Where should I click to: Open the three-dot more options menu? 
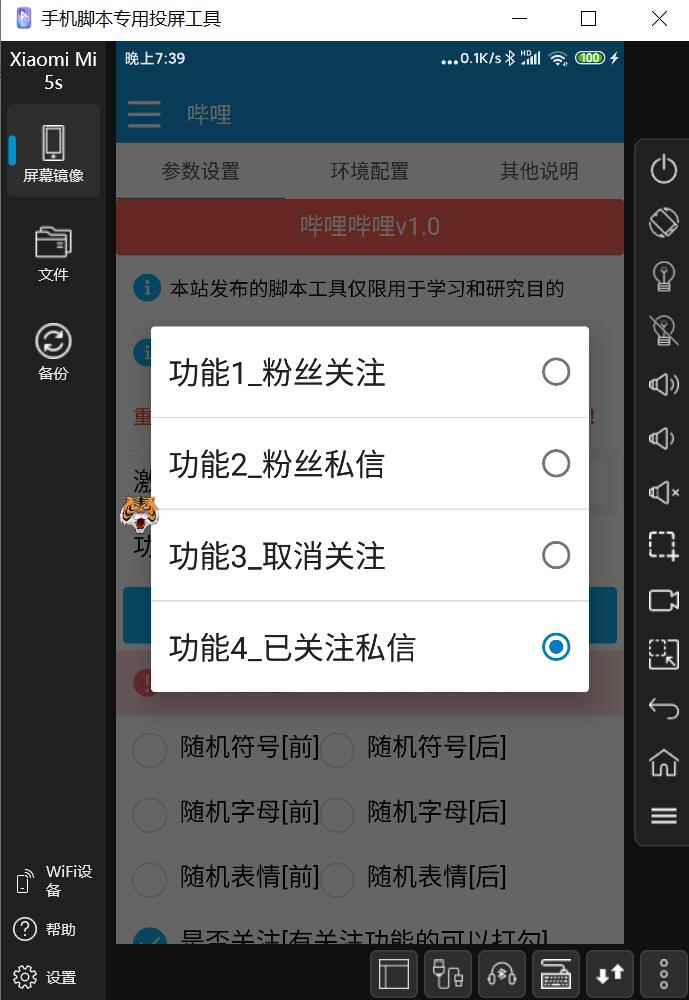click(x=663, y=974)
